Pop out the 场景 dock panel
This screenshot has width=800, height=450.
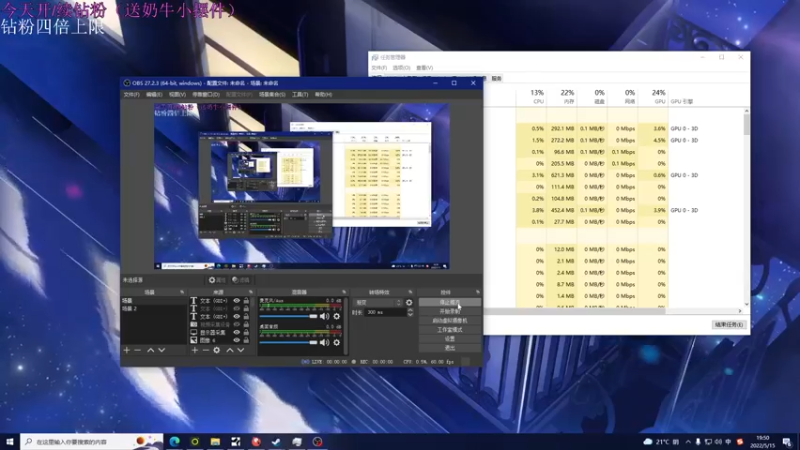pyautogui.click(x=182, y=292)
